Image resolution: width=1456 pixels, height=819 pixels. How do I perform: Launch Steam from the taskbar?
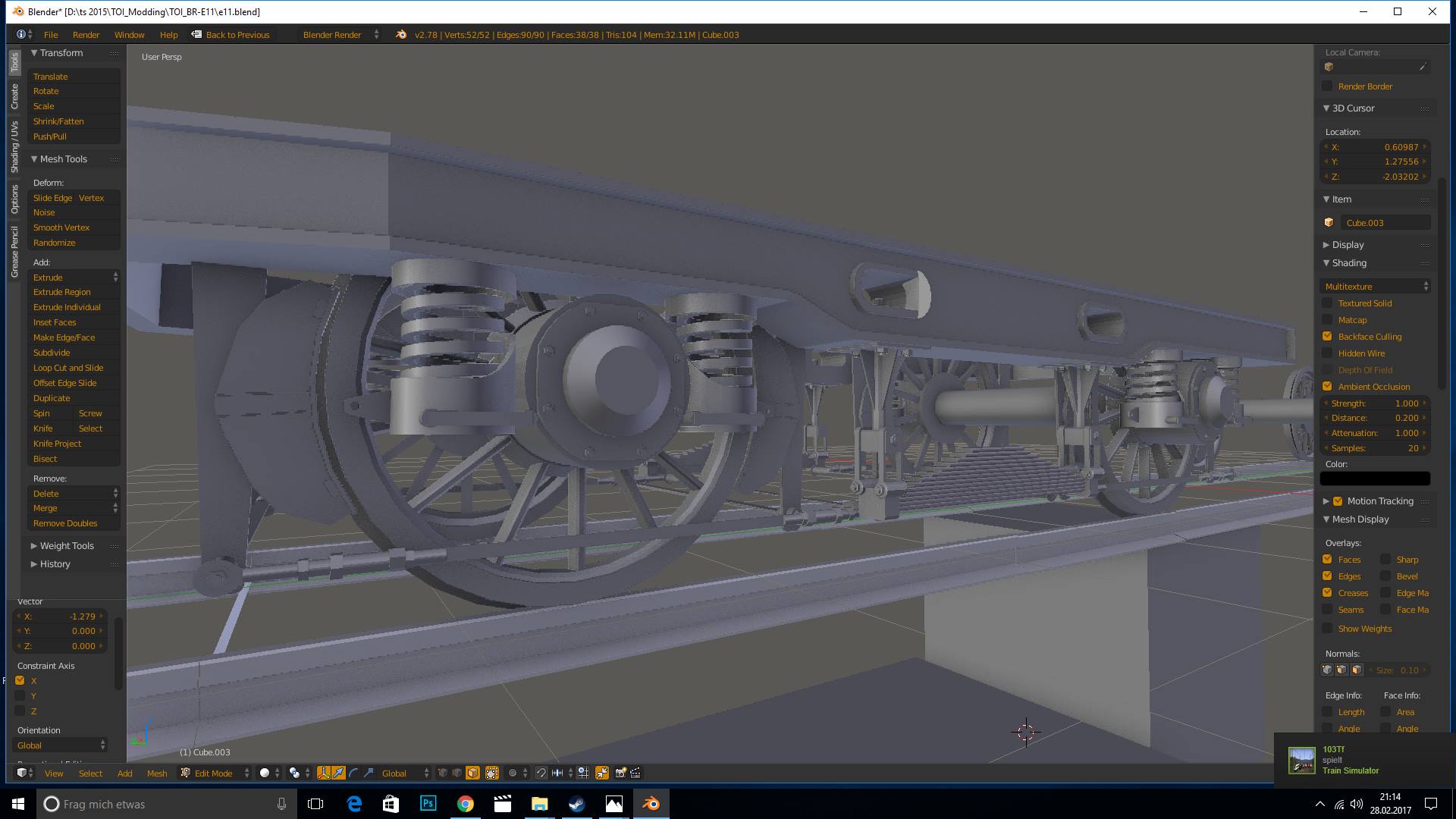point(576,804)
